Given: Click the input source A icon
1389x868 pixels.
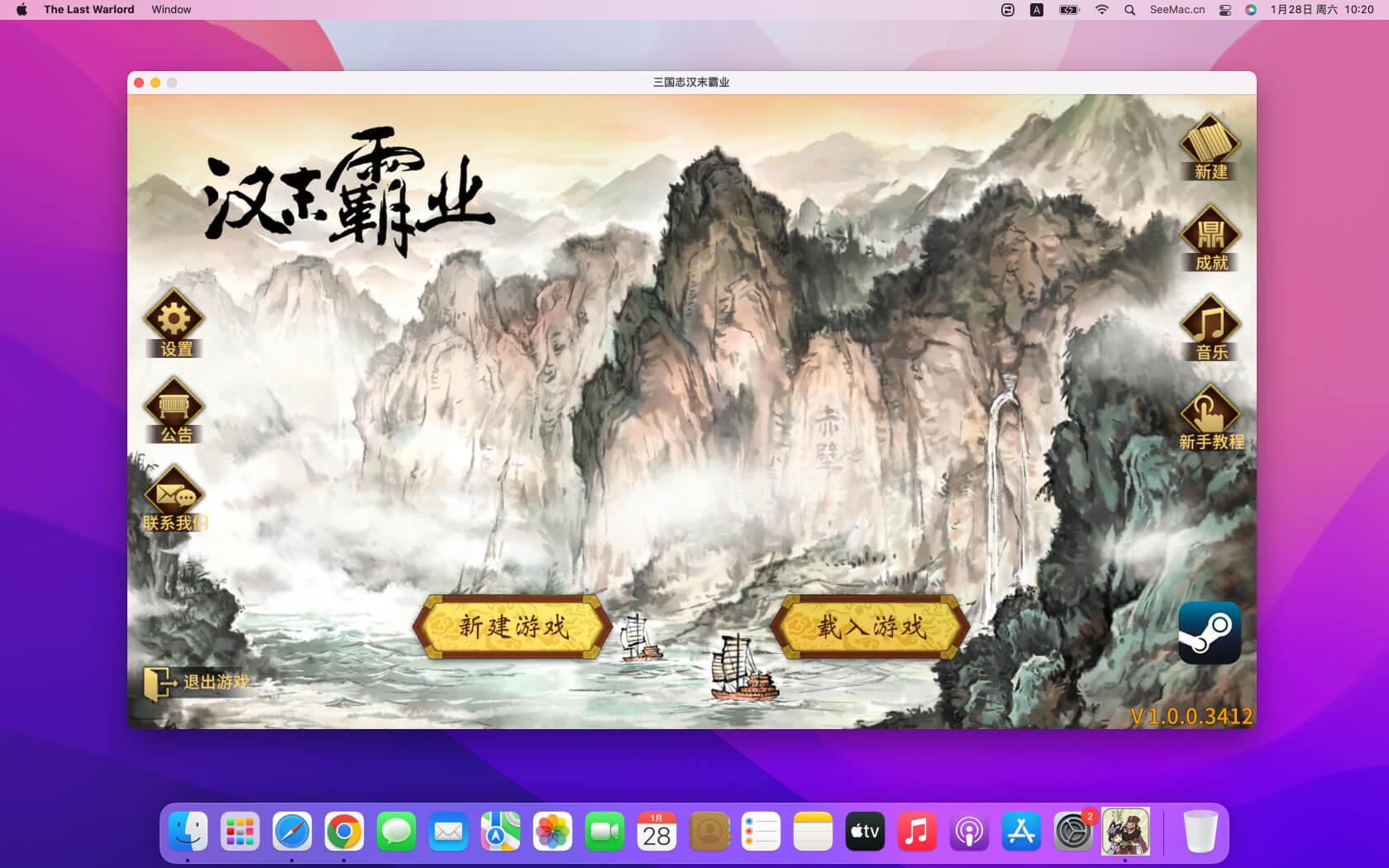Looking at the screenshot, I should pyautogui.click(x=1036, y=10).
